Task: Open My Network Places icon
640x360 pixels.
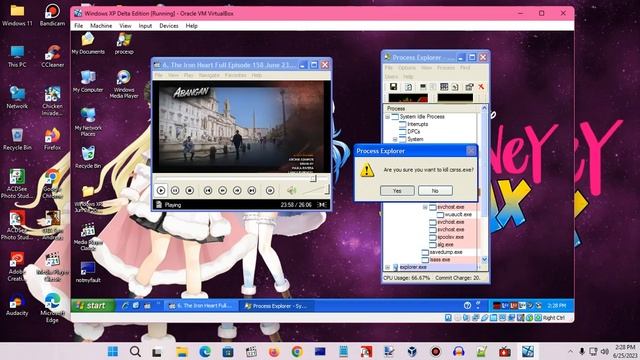Action: (88, 122)
